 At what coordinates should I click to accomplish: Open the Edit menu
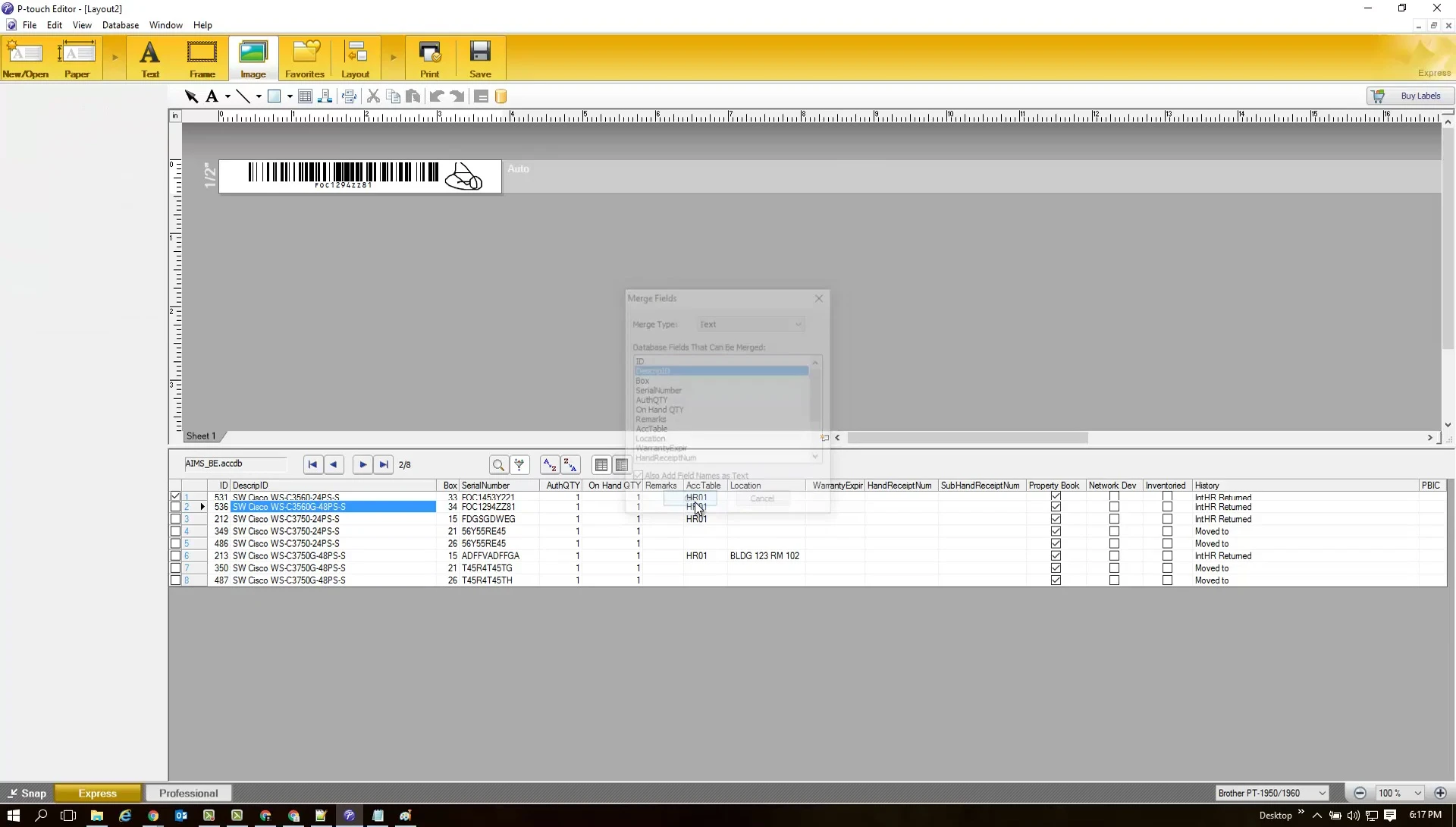[x=55, y=25]
